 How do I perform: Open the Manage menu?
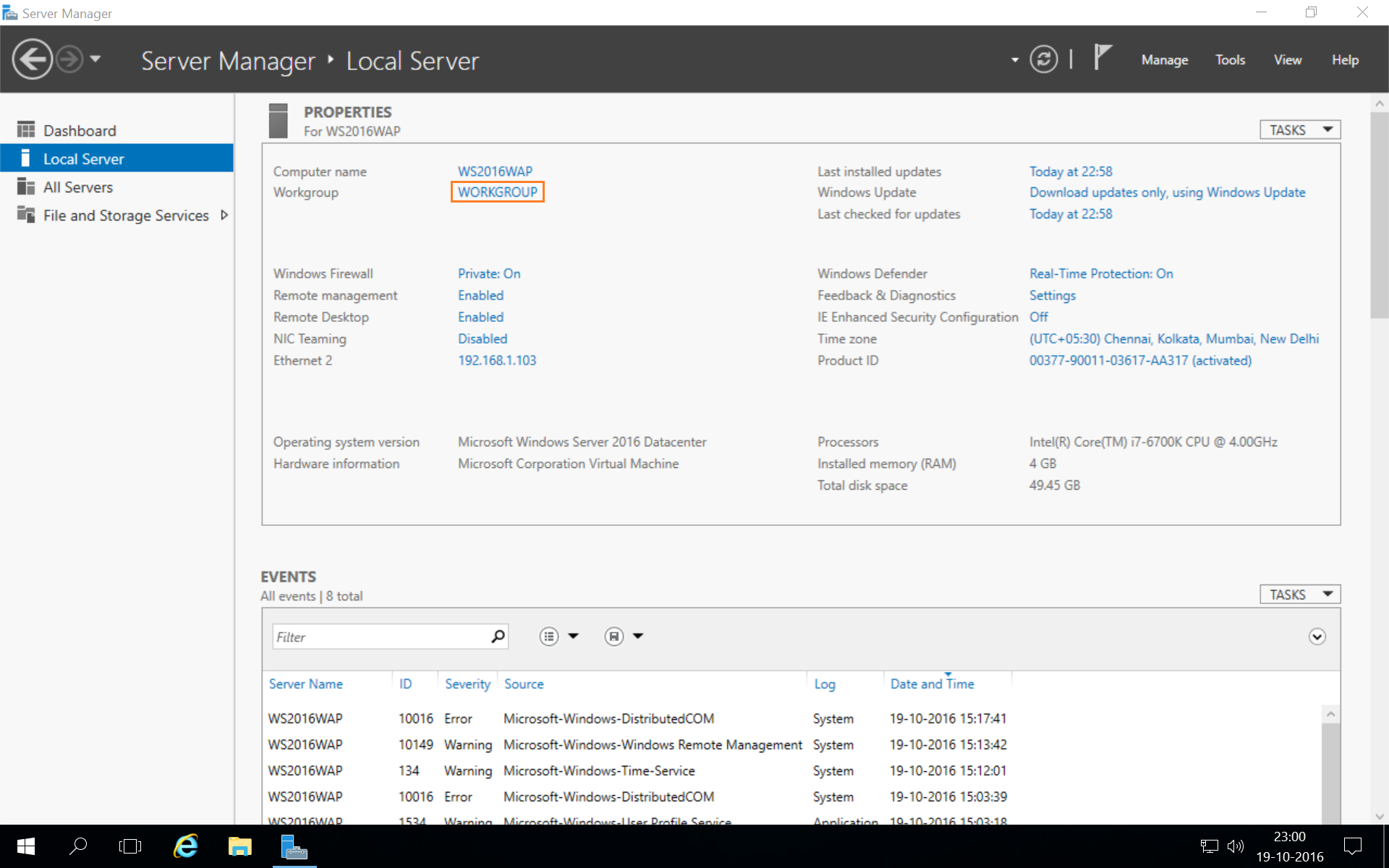coord(1165,60)
